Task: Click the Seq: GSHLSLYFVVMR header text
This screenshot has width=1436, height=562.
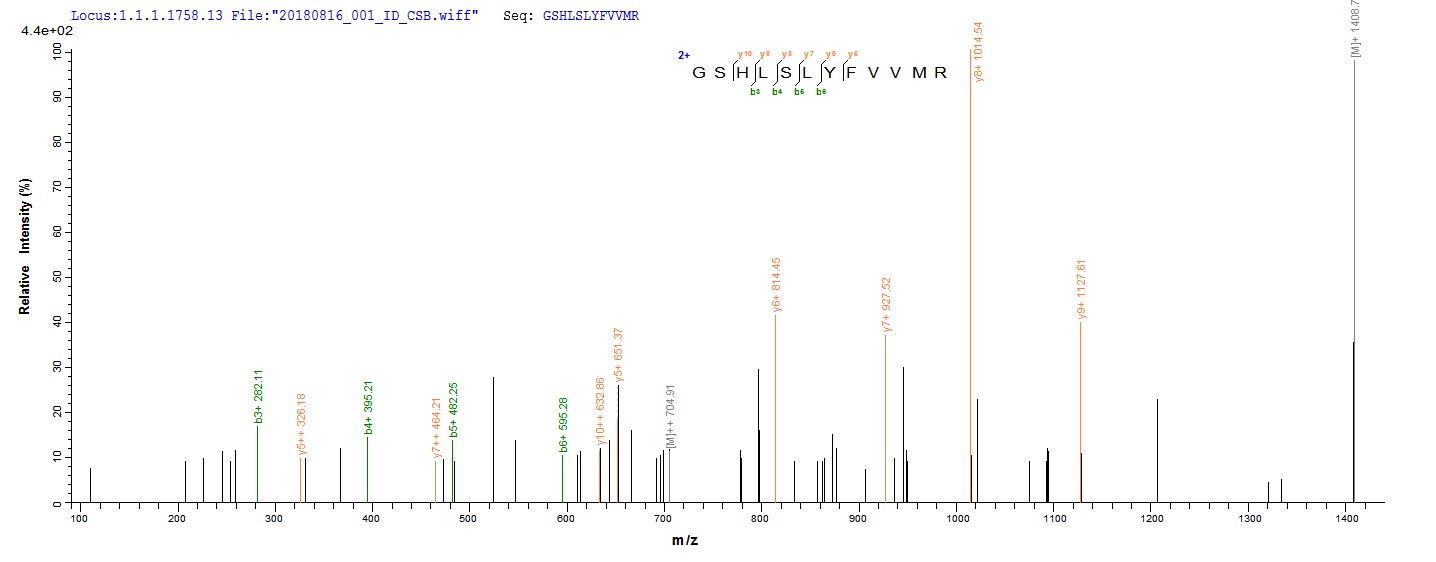Action: (571, 17)
